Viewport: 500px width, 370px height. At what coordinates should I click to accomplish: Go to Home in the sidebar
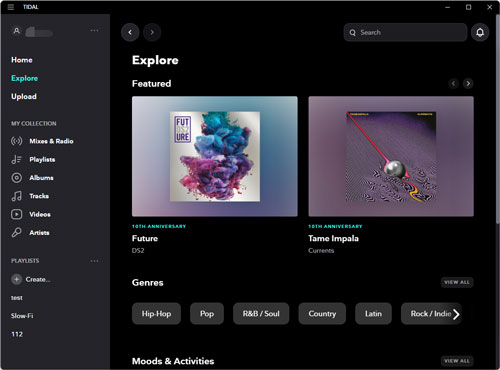[x=22, y=60]
